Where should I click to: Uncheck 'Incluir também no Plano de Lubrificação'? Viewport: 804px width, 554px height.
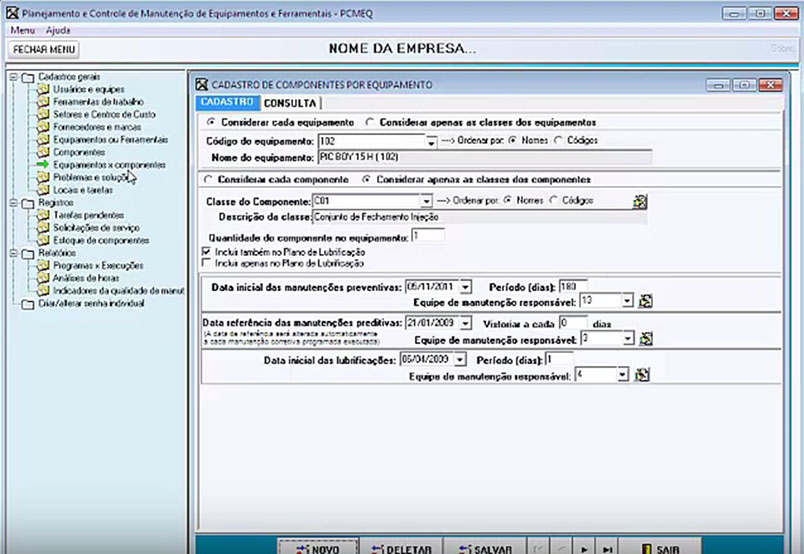(207, 254)
